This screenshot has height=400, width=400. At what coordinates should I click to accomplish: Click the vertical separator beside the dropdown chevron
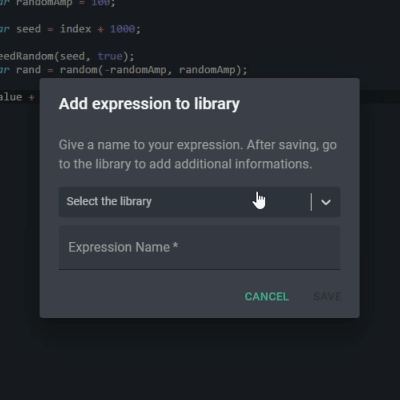311,202
